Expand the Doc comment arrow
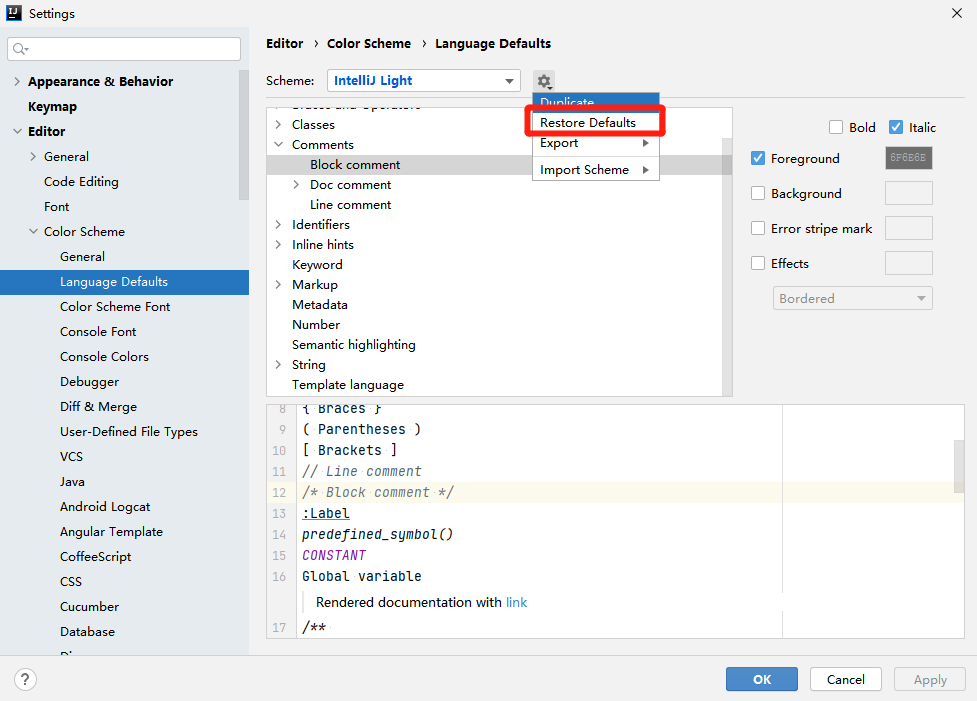Viewport: 977px width, 701px height. (x=297, y=184)
